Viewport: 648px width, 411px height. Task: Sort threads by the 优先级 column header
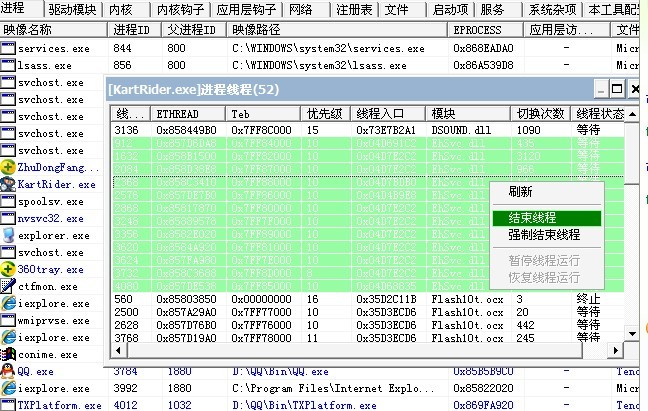328,114
